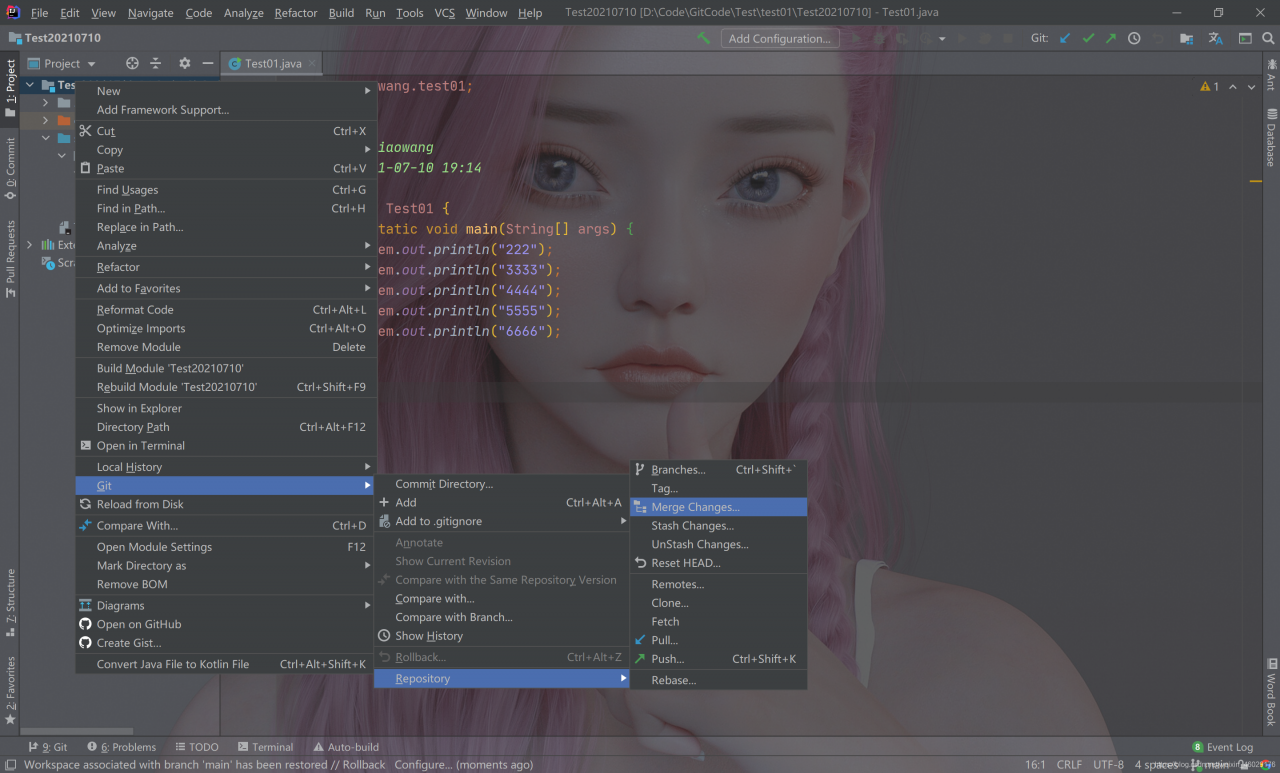Collapse the Test20210710 root tree node
This screenshot has width=1280, height=773.
coord(30,85)
